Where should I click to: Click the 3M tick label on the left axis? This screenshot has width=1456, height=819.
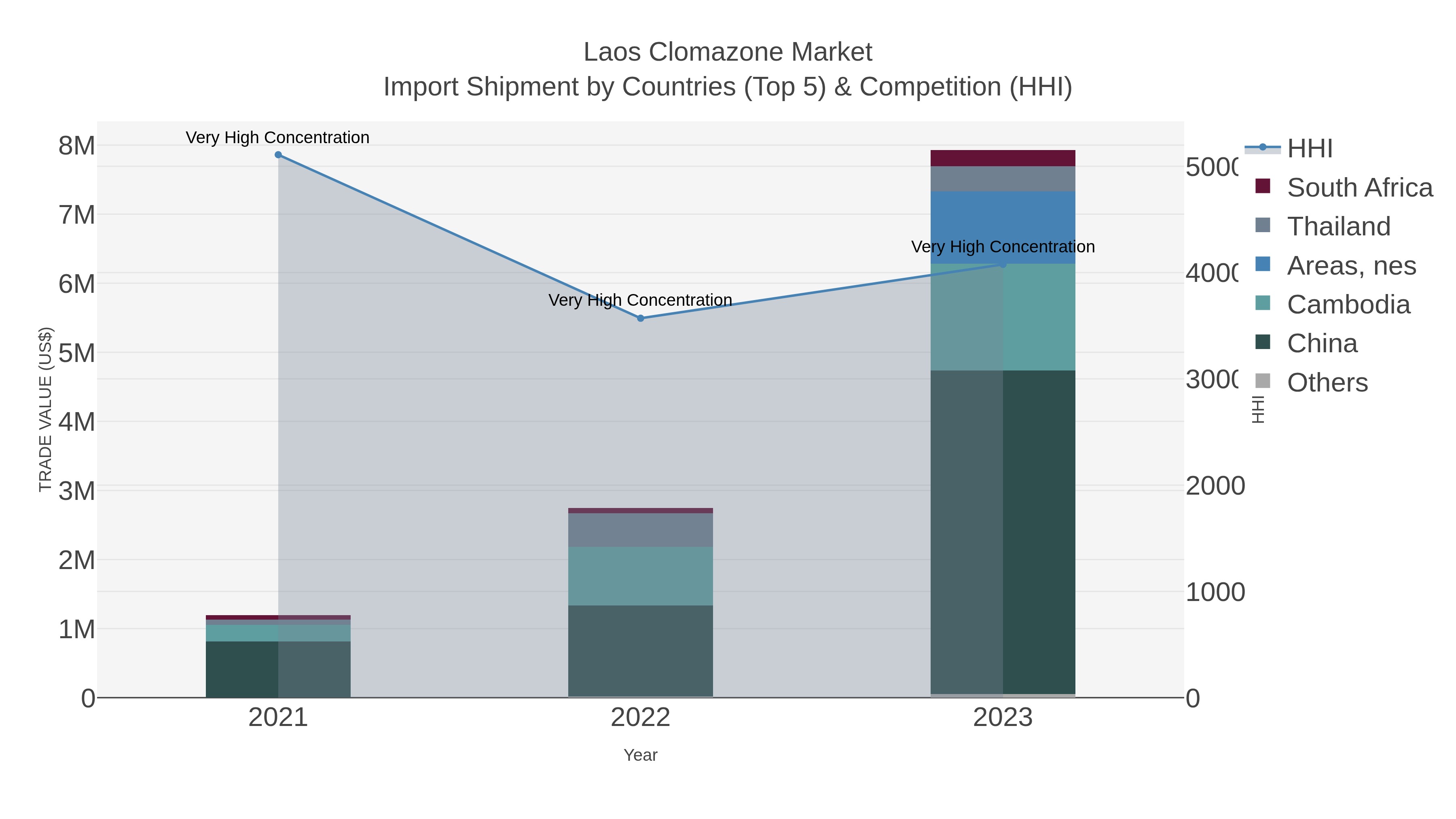77,491
